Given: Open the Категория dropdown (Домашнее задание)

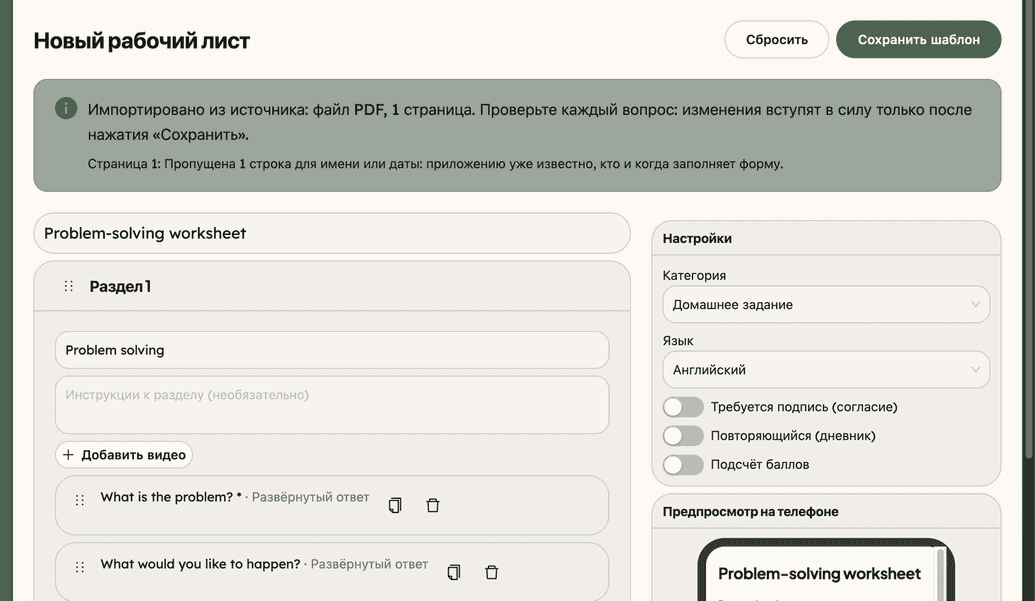Looking at the screenshot, I should pyautogui.click(x=826, y=304).
